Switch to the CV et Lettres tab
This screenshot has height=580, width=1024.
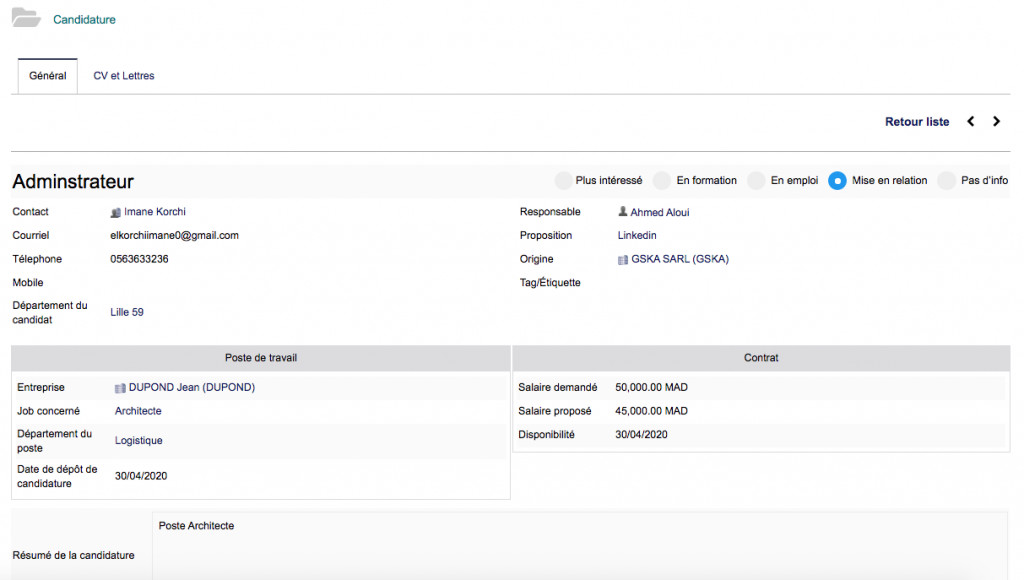click(x=124, y=76)
